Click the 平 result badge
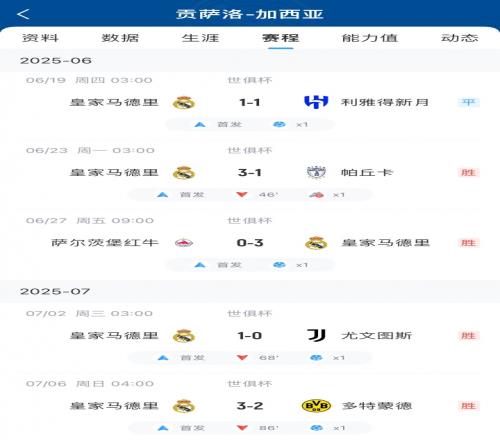500x440 pixels. point(468,102)
